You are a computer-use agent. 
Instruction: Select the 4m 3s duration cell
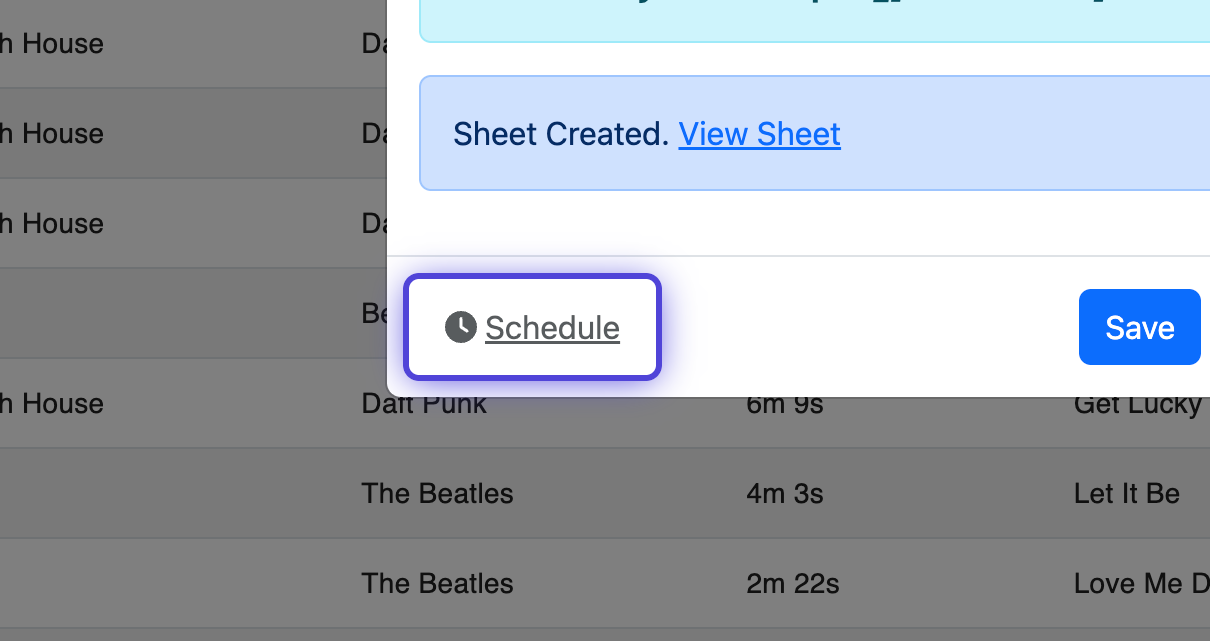coord(784,493)
